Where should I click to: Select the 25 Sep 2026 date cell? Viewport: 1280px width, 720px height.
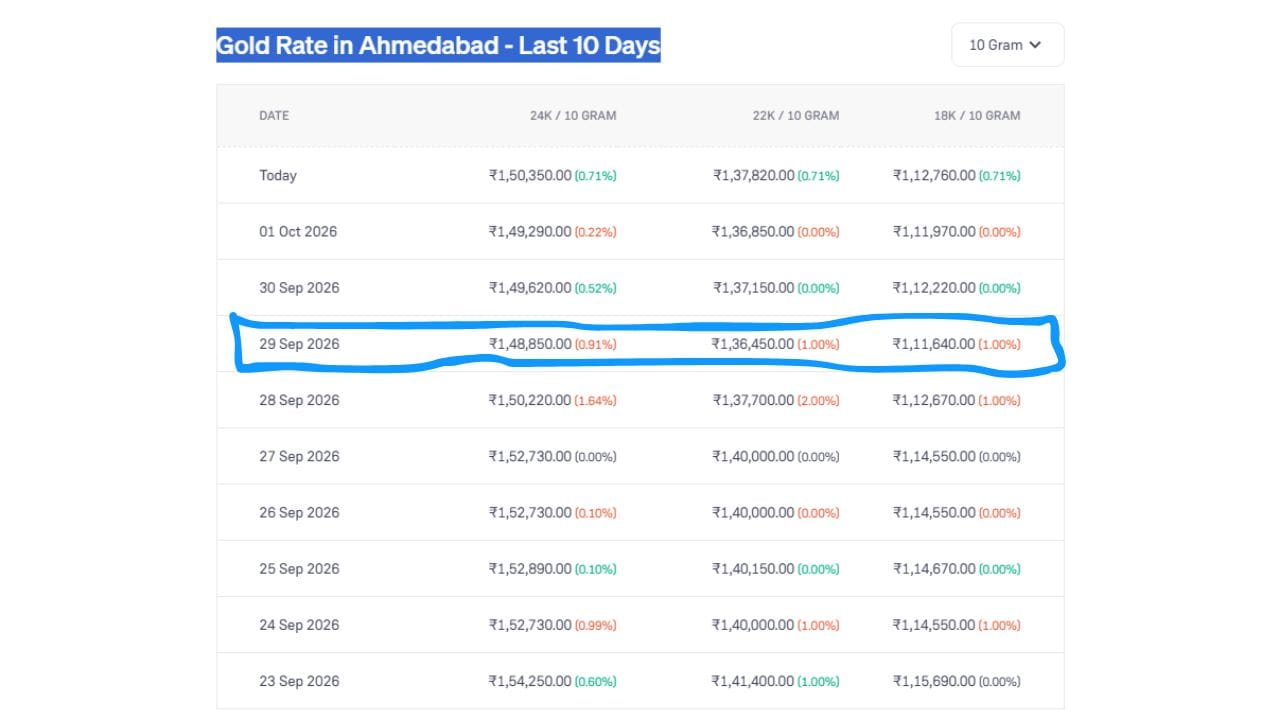tap(299, 569)
